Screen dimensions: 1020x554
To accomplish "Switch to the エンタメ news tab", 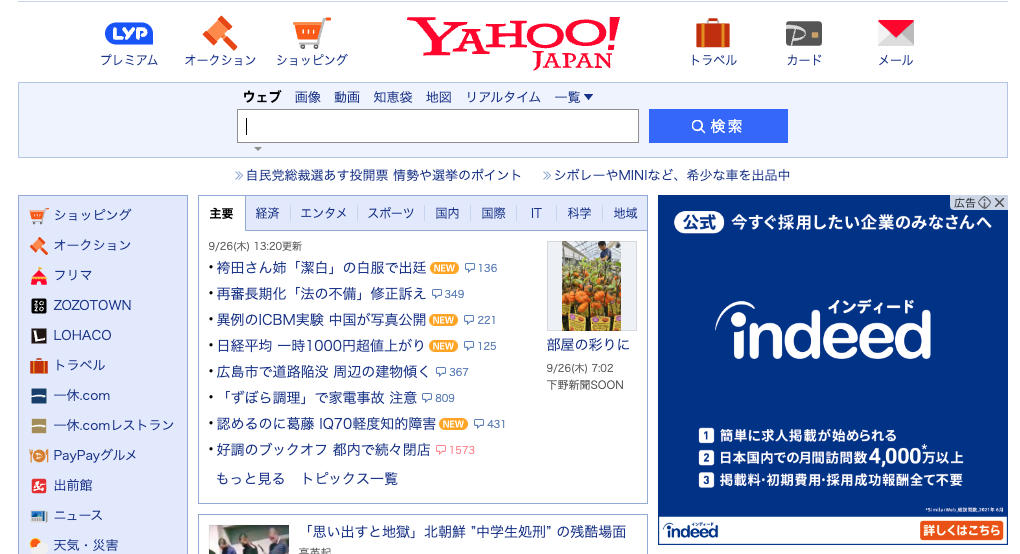I will 323,213.
